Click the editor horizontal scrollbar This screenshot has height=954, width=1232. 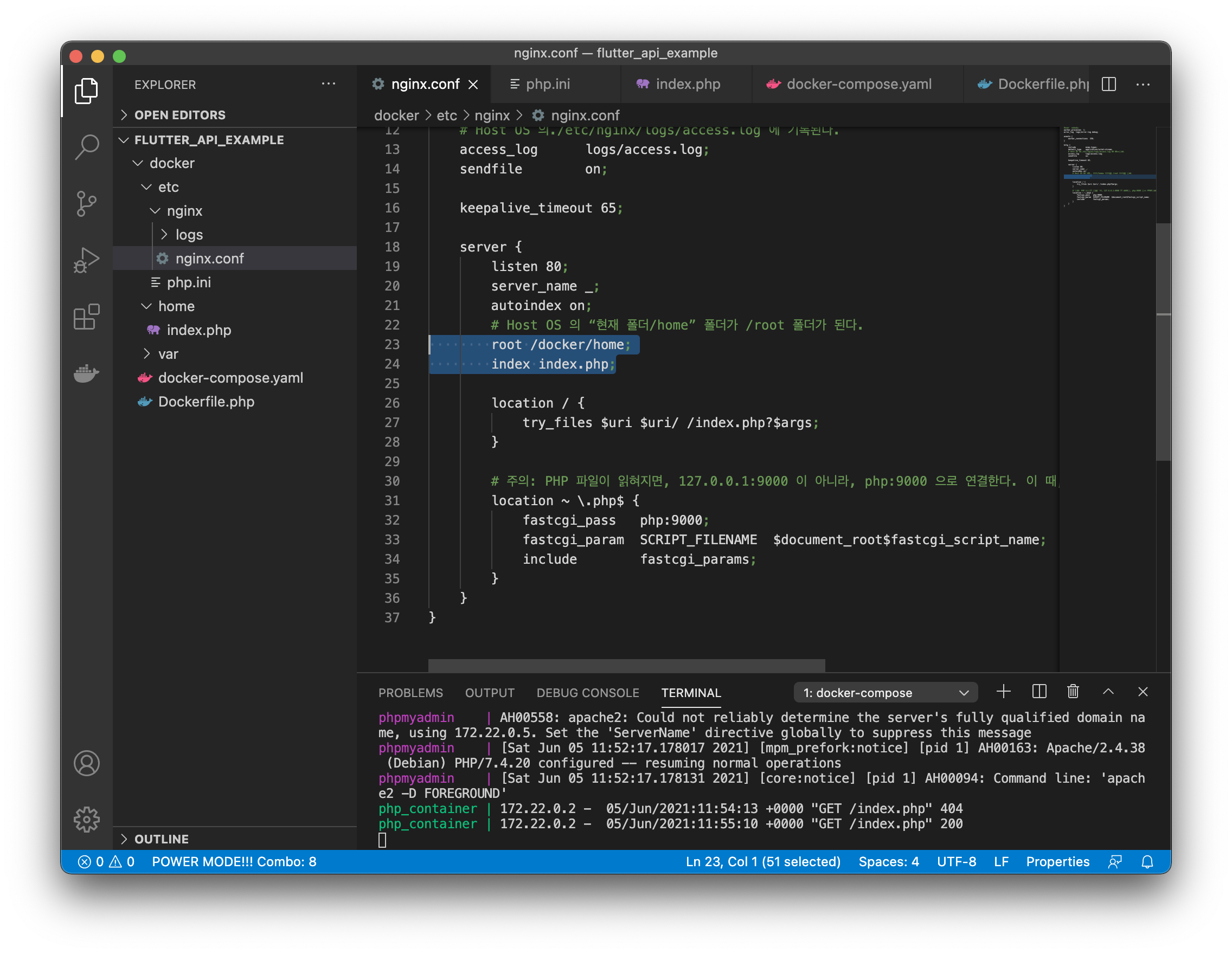[x=626, y=665]
